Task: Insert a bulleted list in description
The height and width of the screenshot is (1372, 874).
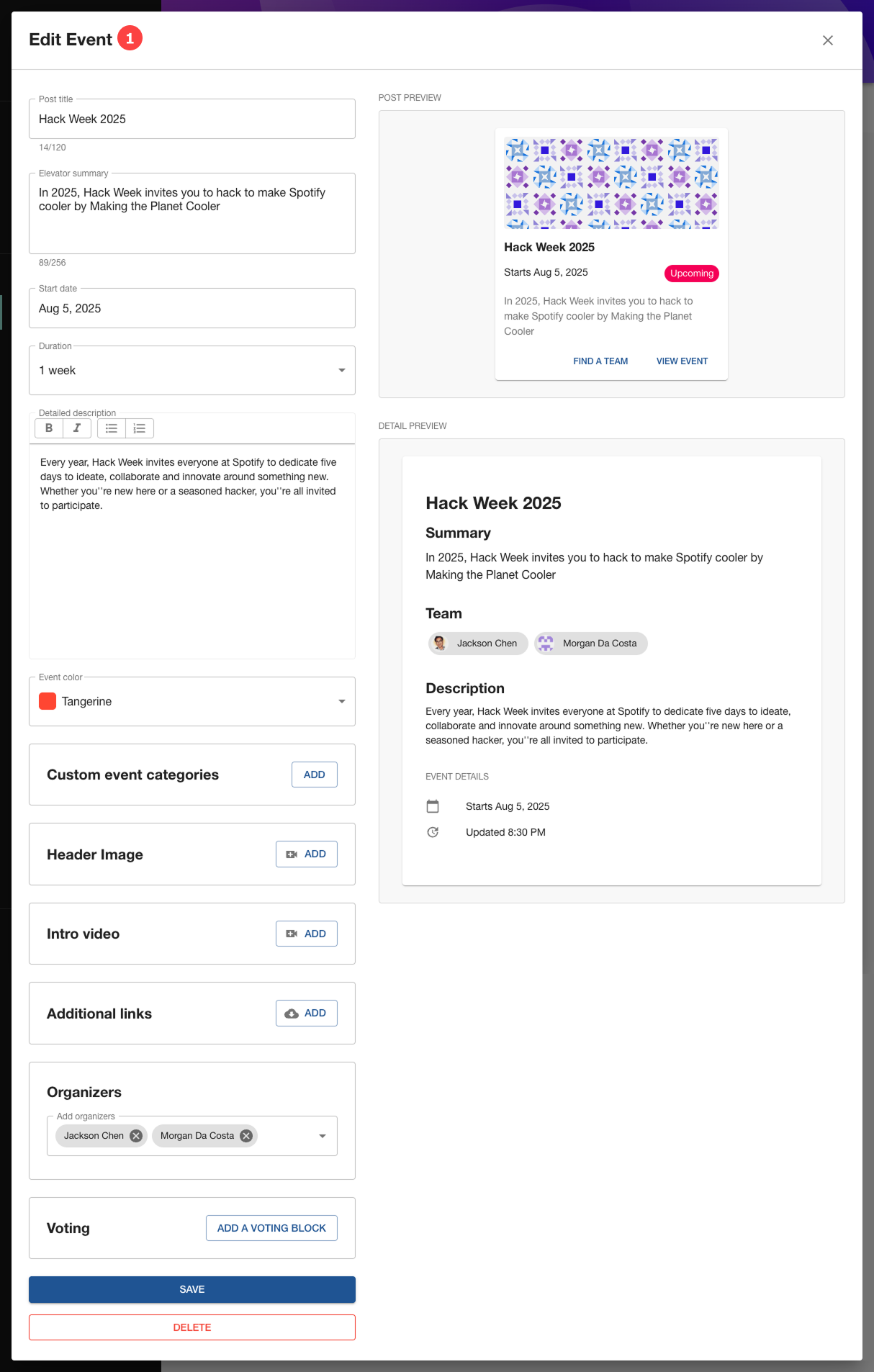Action: click(112, 428)
